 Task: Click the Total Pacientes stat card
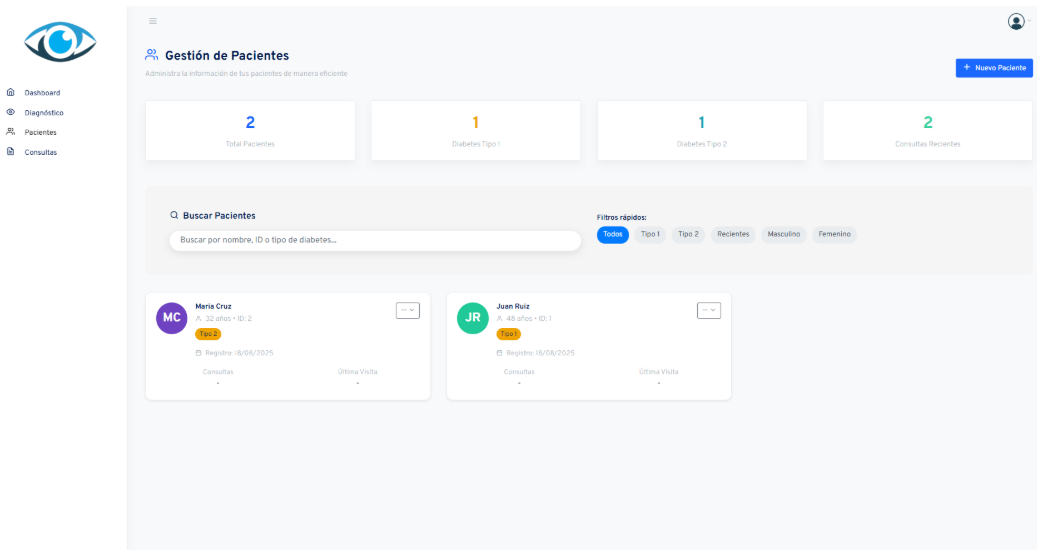click(x=250, y=130)
